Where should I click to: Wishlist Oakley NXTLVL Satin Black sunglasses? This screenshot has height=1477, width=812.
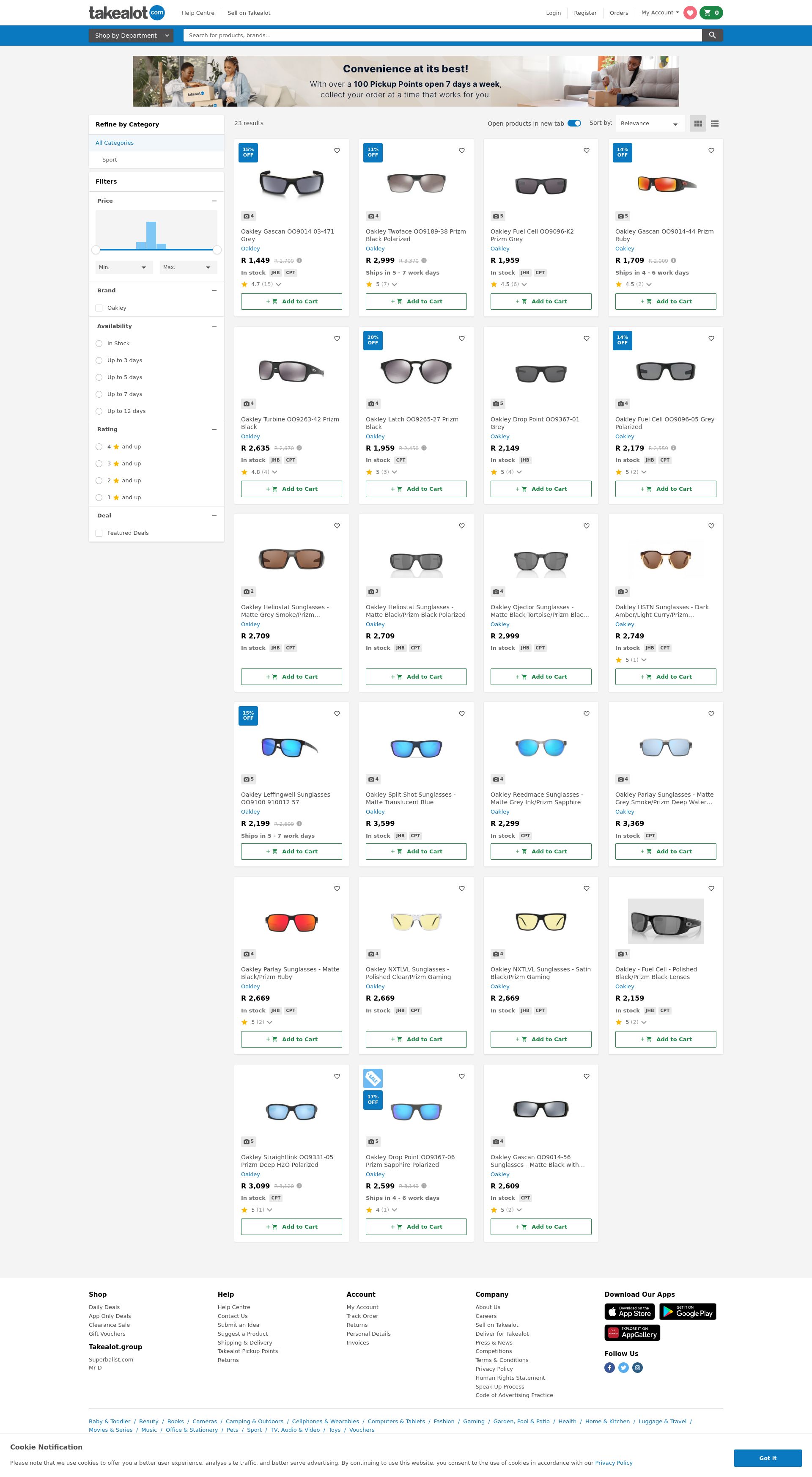click(586, 888)
